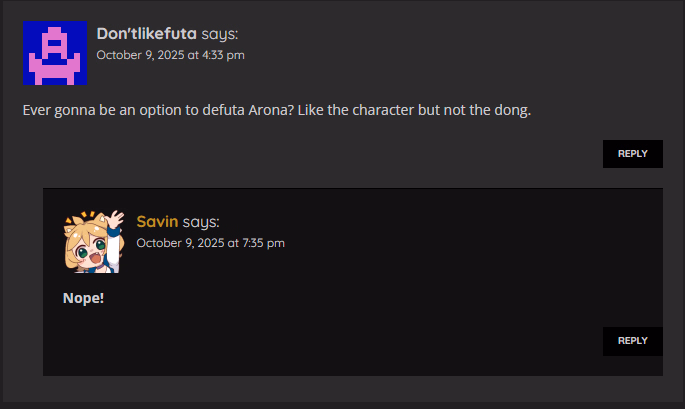Click the Don'tlikefuta author name

[x=146, y=34]
